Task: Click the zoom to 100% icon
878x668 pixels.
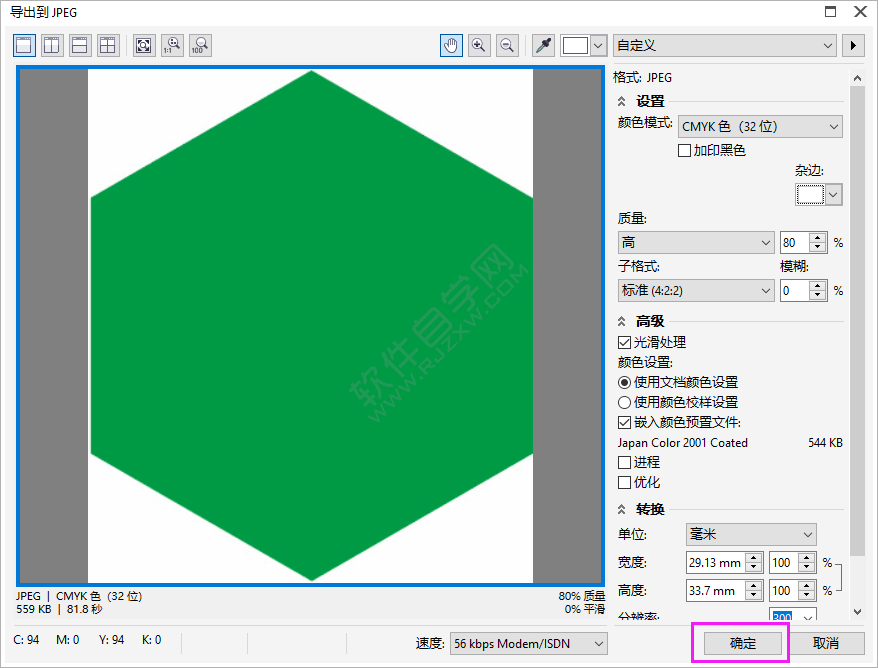Action: pos(199,45)
